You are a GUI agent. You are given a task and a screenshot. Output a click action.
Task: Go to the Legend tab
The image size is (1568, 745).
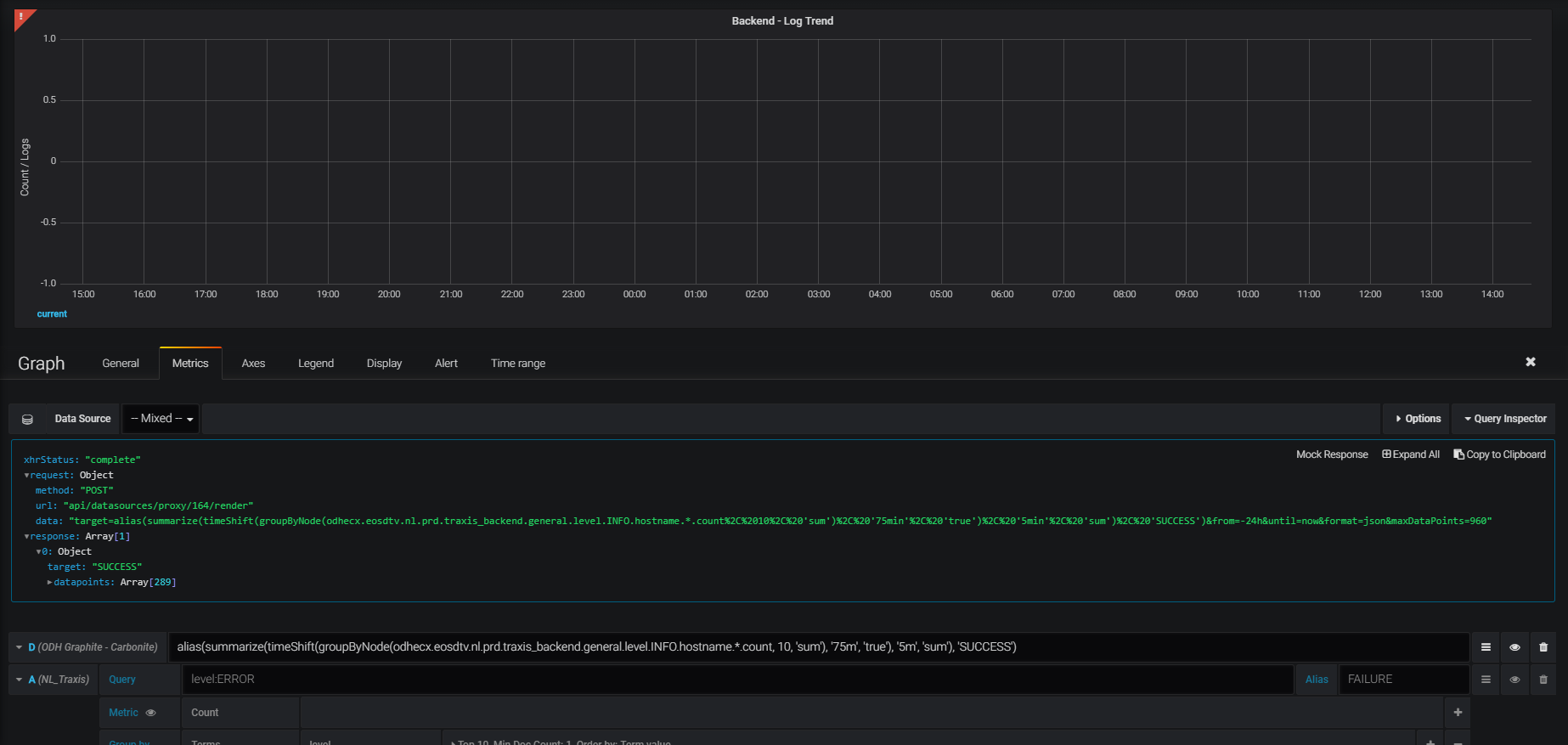[x=316, y=363]
